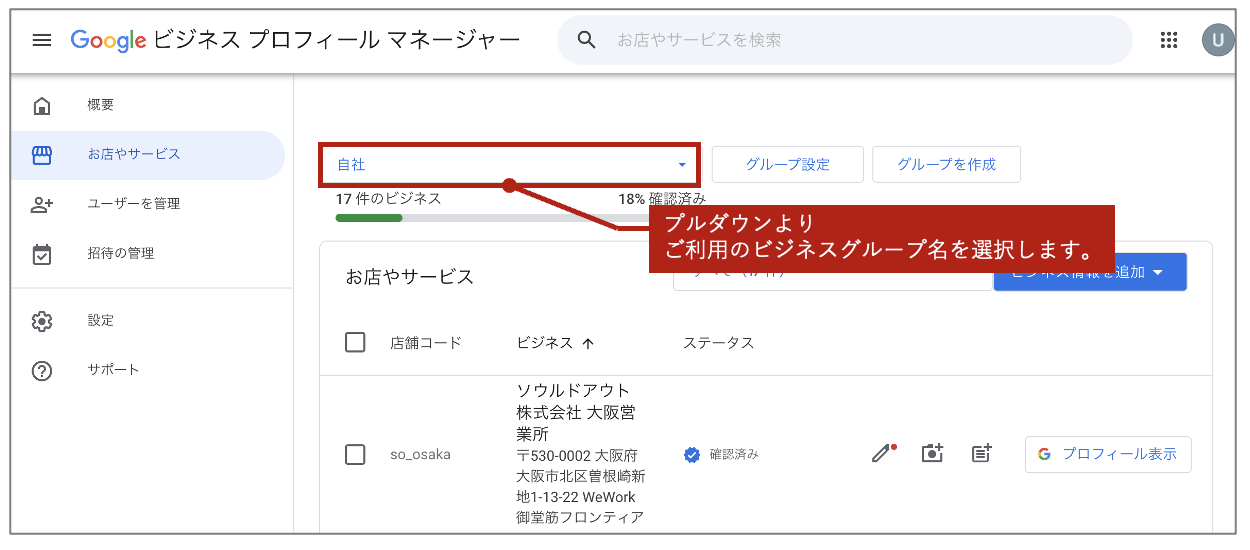
Task: Click the グループを作成 button
Action: click(x=946, y=165)
